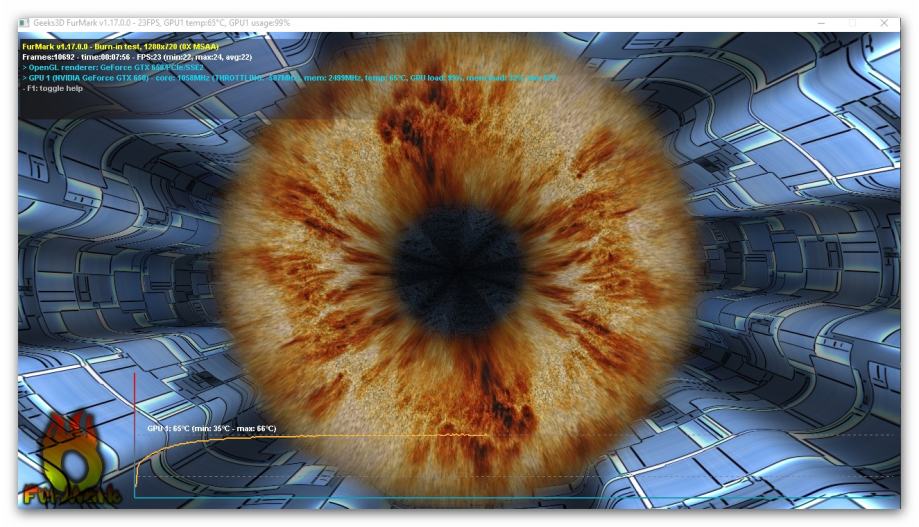Click the 'Geeks3D FurMark v1.17.0.0' window title text
This screenshot has height=527, width=919.
[162, 23]
